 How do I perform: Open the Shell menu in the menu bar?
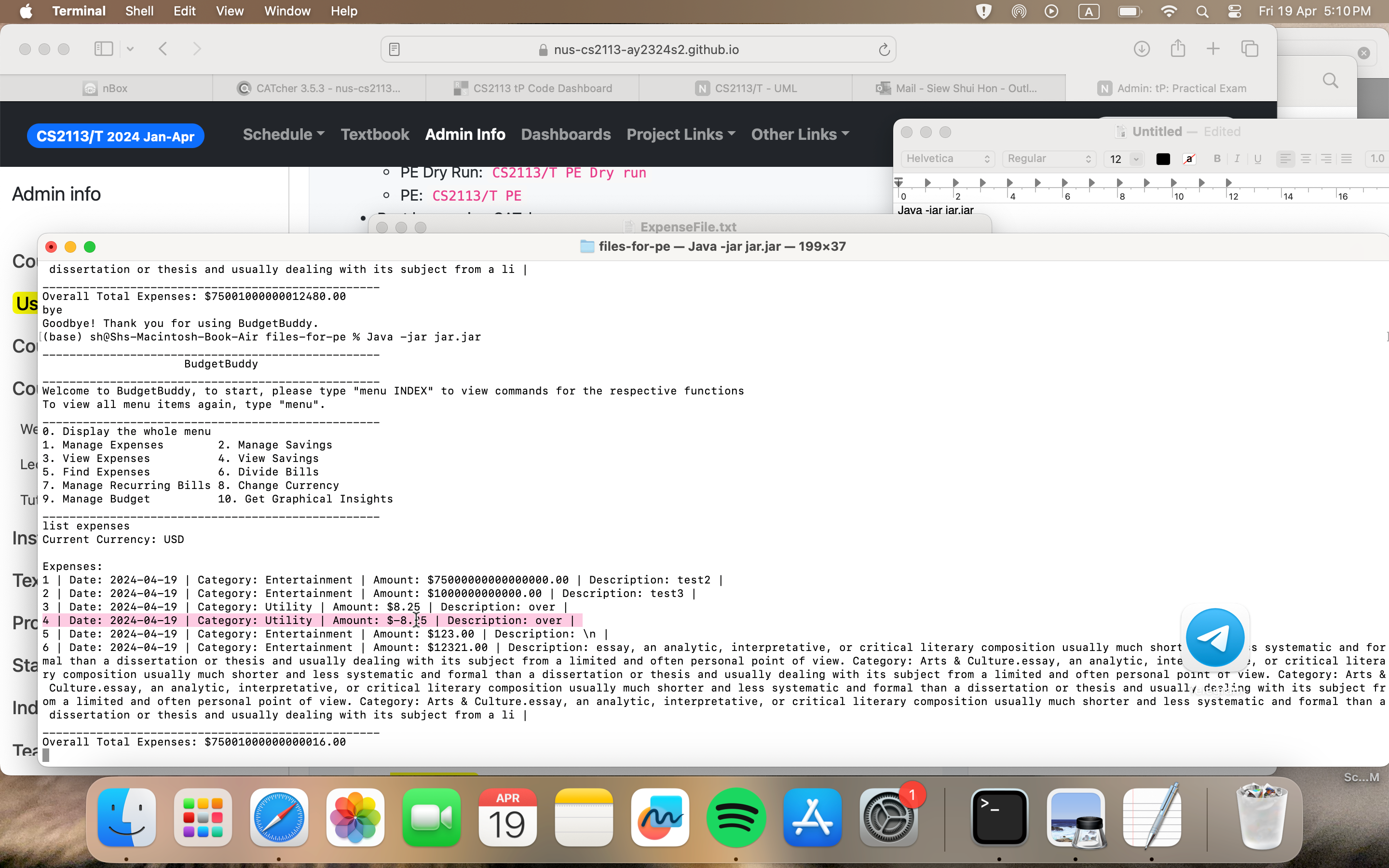[x=139, y=11]
